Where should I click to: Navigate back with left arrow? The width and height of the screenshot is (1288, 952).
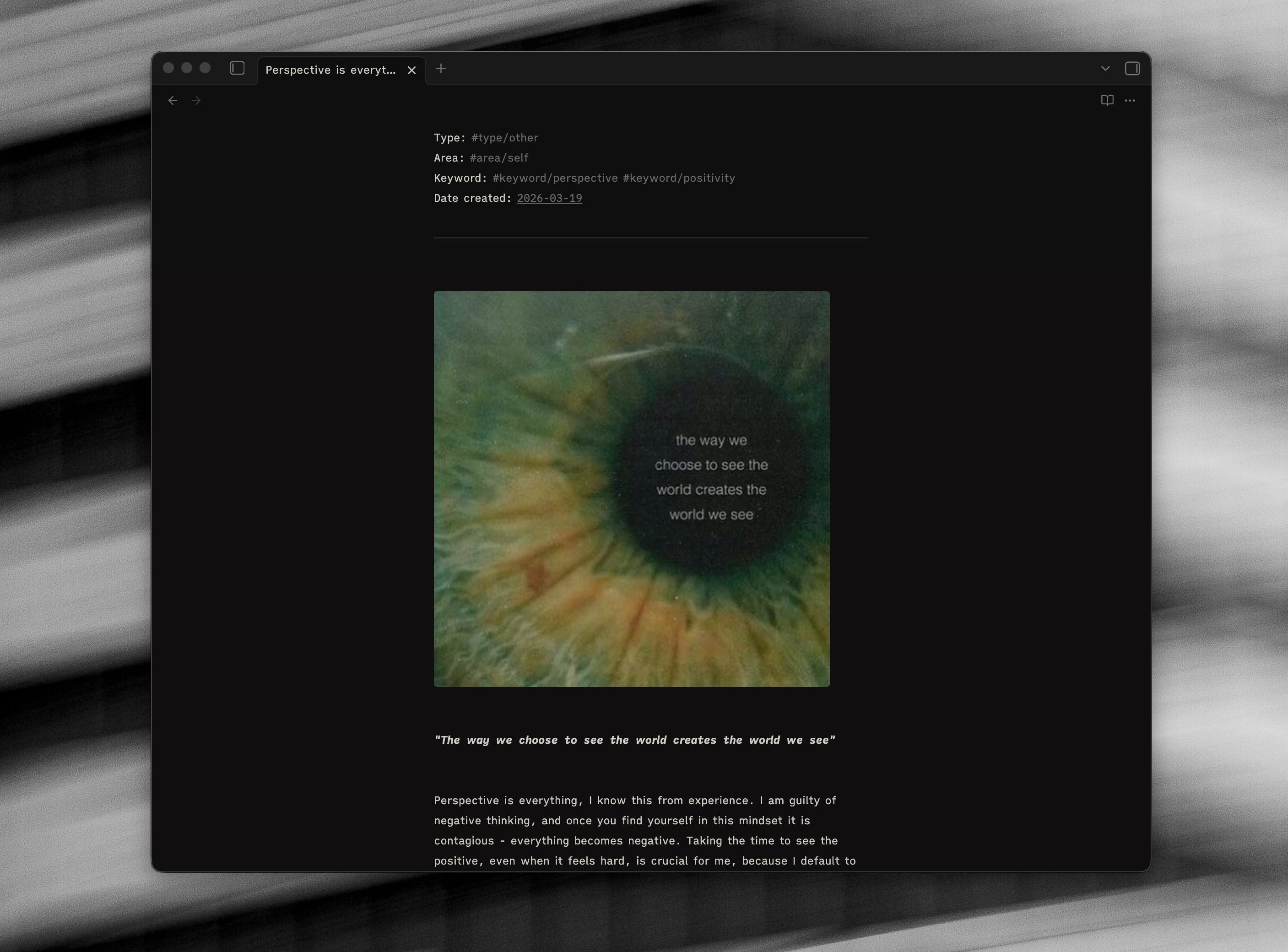173,101
